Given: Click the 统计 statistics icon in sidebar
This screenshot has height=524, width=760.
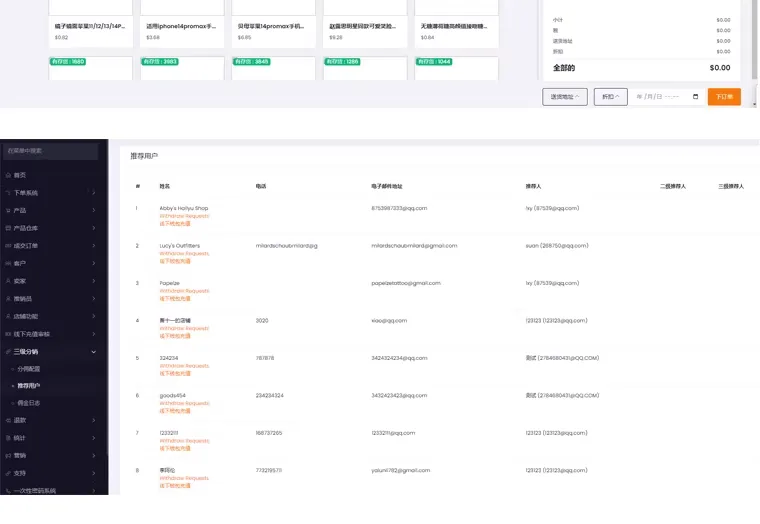Looking at the screenshot, I should point(7,438).
